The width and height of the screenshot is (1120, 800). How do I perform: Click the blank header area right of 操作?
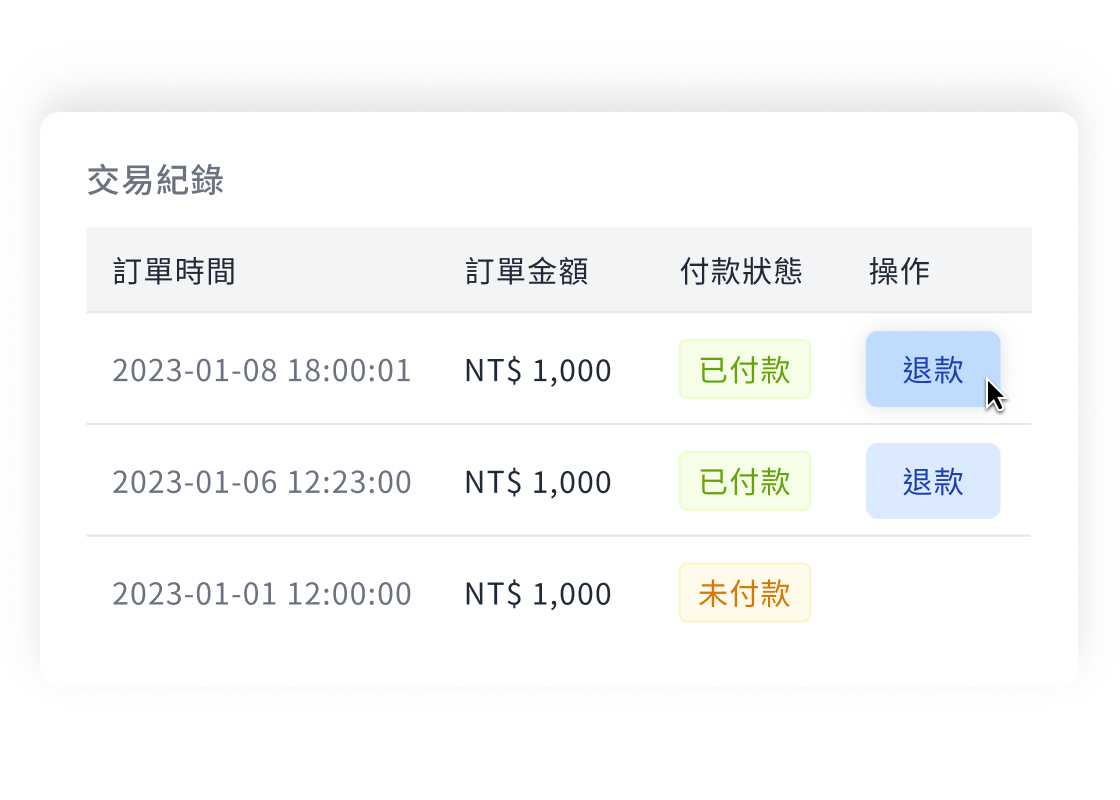[985, 271]
